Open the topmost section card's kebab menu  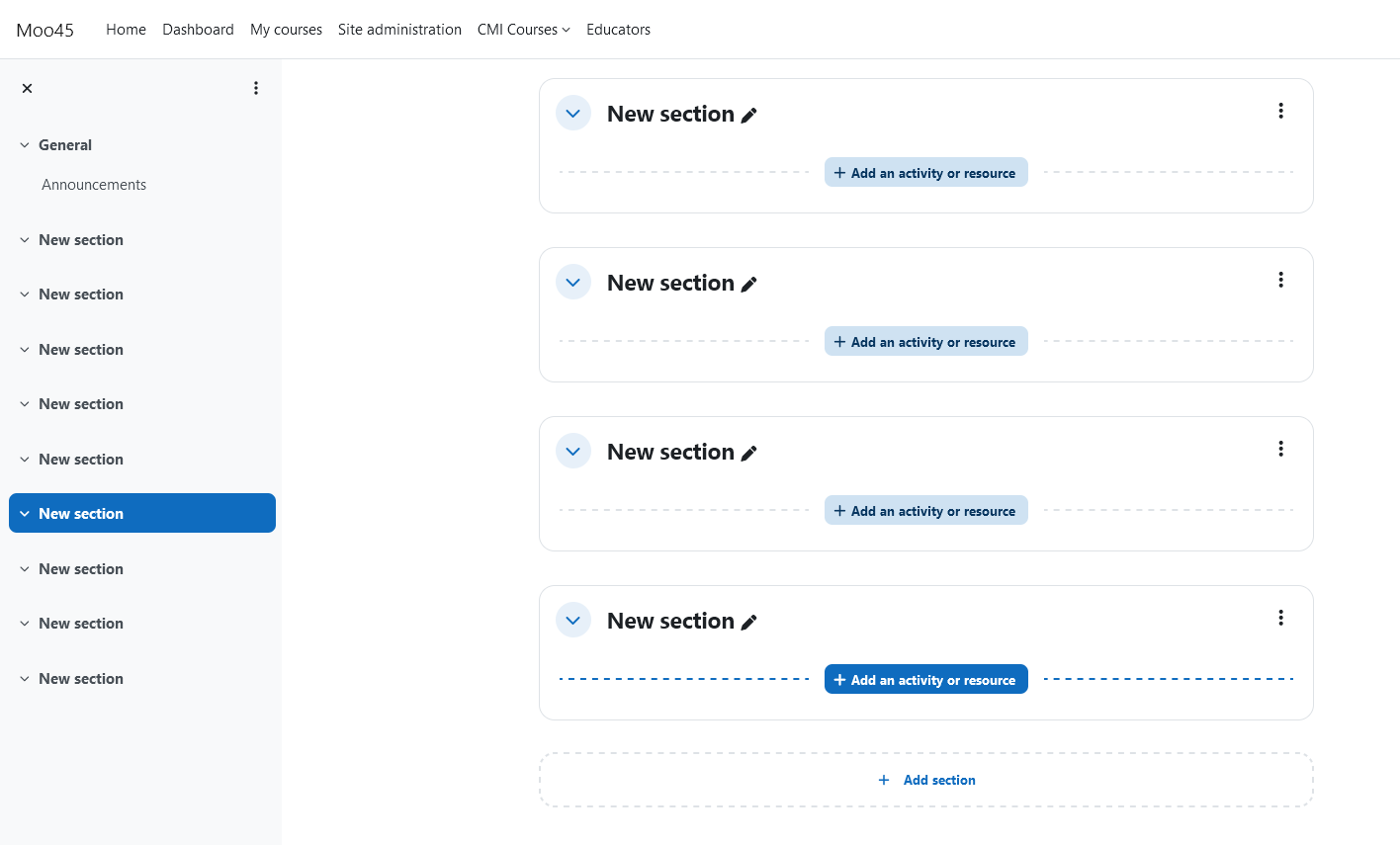coord(1280,111)
